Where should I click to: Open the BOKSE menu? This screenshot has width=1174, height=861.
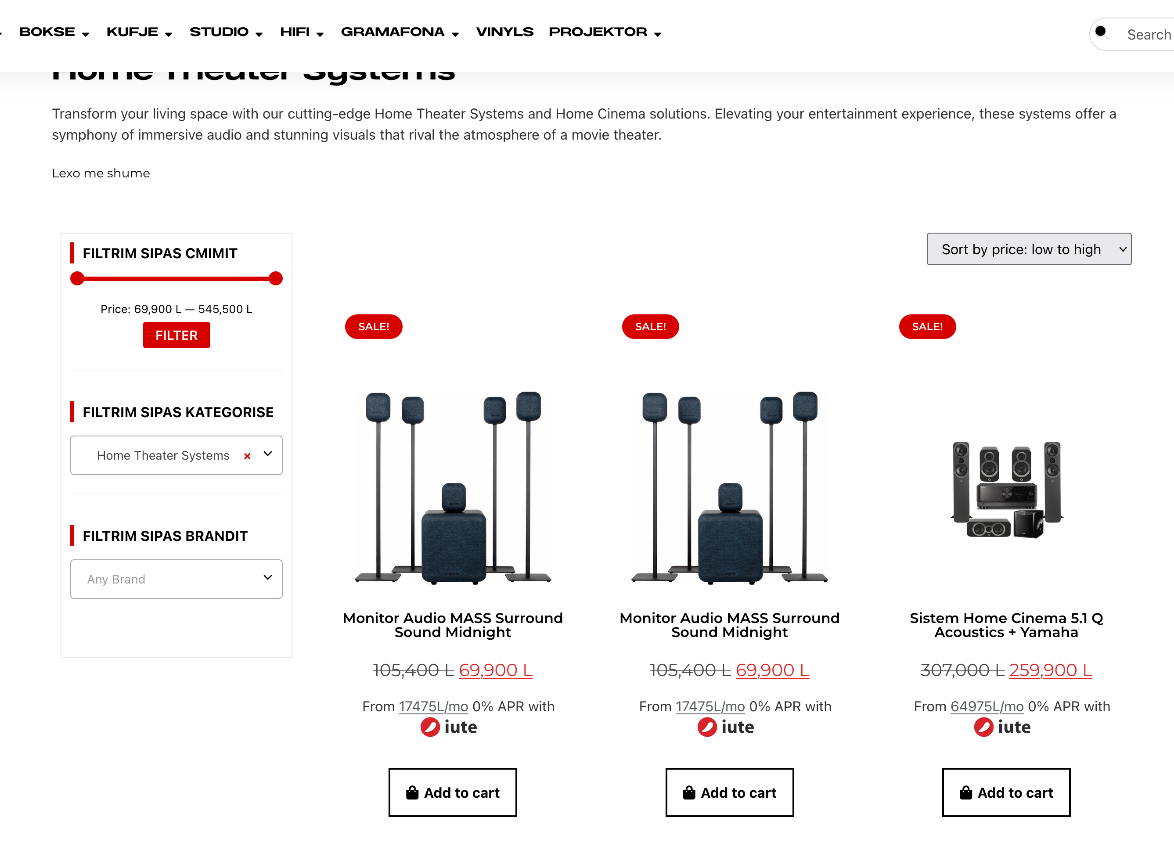click(x=54, y=32)
